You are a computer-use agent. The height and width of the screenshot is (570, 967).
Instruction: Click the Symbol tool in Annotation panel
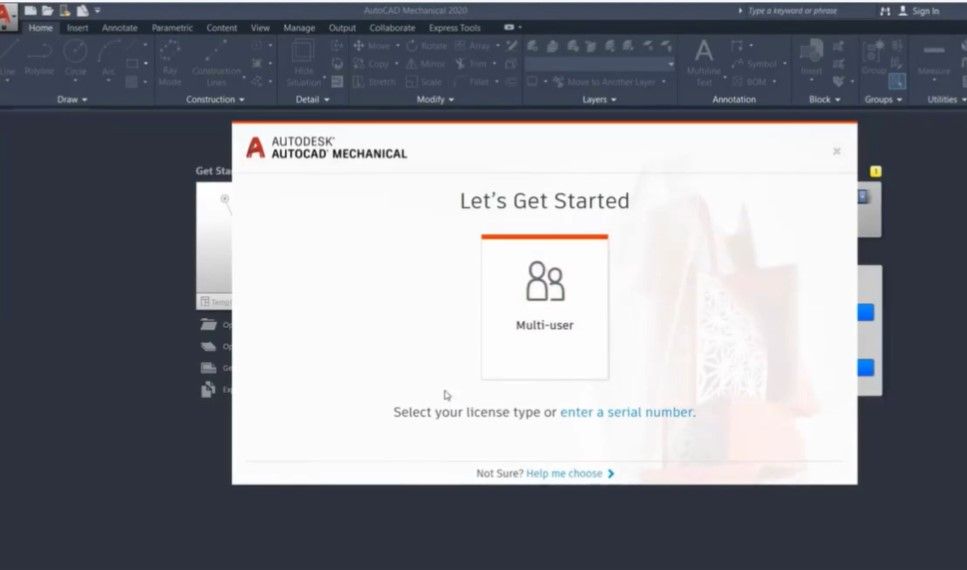[x=755, y=64]
